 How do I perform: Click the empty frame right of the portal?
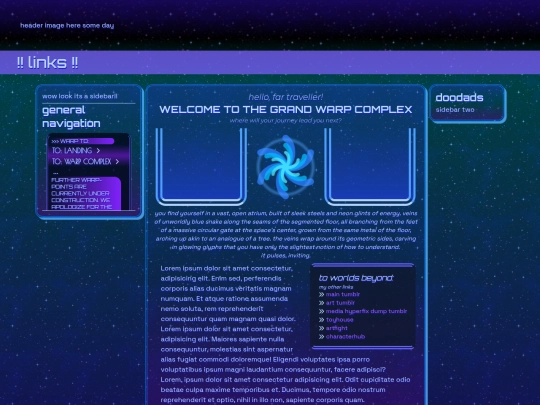click(x=370, y=167)
